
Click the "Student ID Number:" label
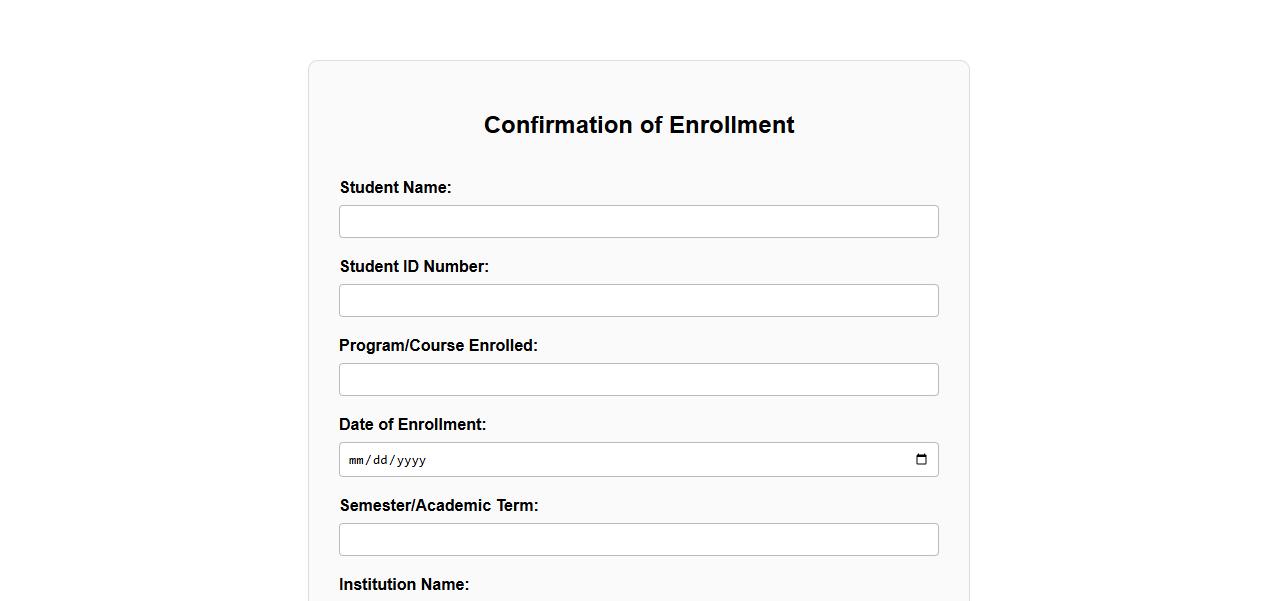[414, 267]
